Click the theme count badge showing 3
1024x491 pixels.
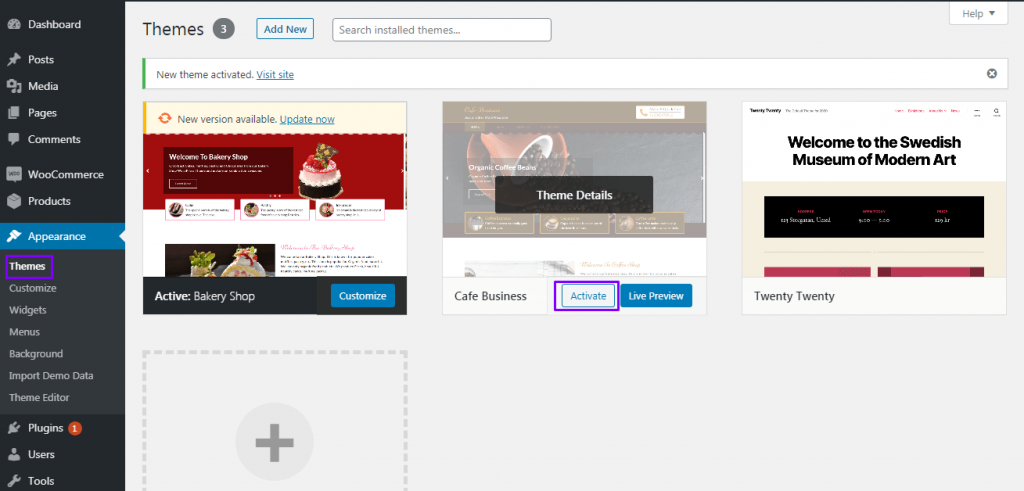(223, 29)
